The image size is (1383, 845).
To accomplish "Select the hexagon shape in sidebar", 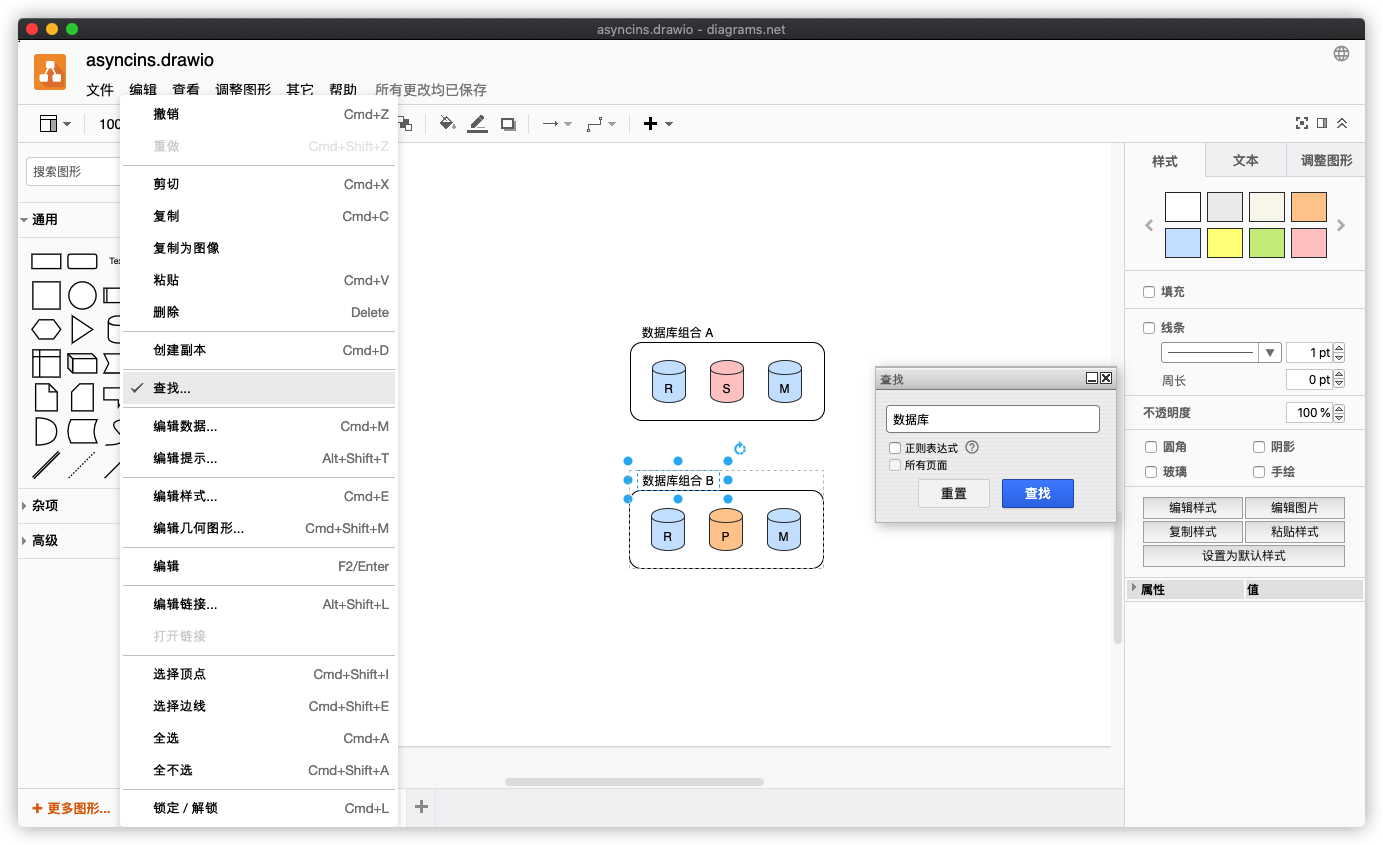I will tap(46, 329).
